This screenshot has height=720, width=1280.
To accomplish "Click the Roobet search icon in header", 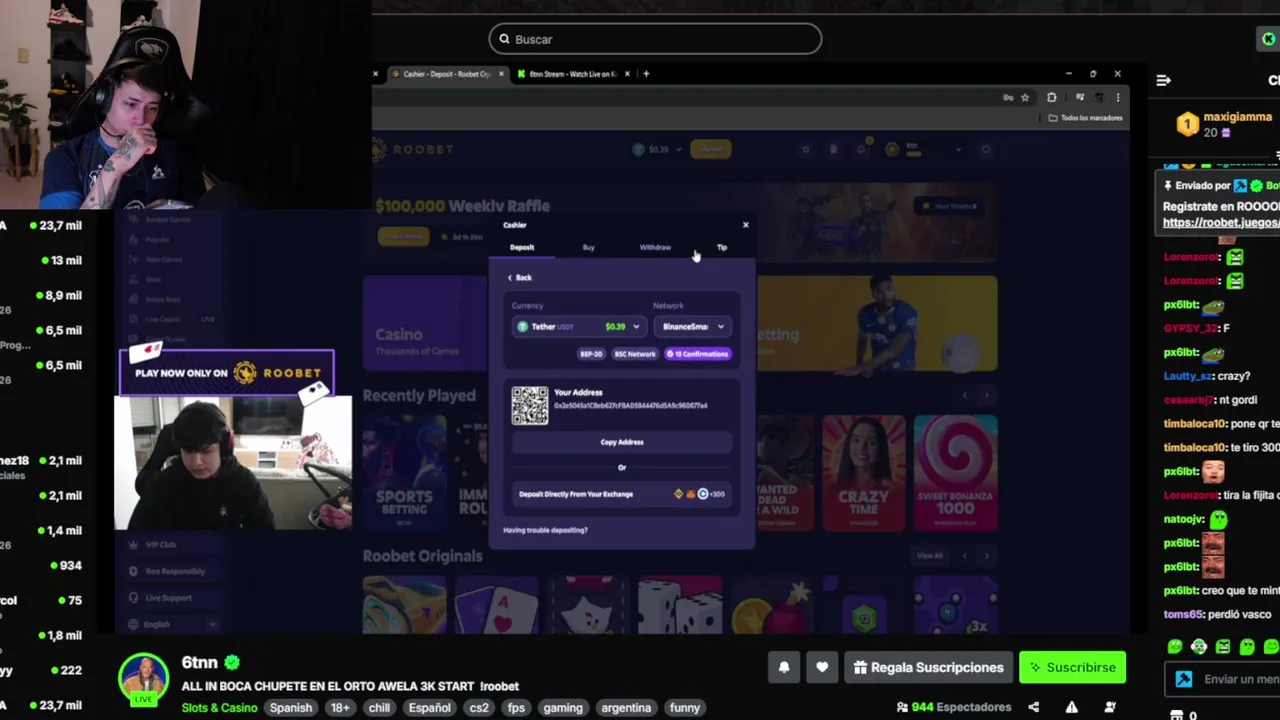I will (x=806, y=150).
